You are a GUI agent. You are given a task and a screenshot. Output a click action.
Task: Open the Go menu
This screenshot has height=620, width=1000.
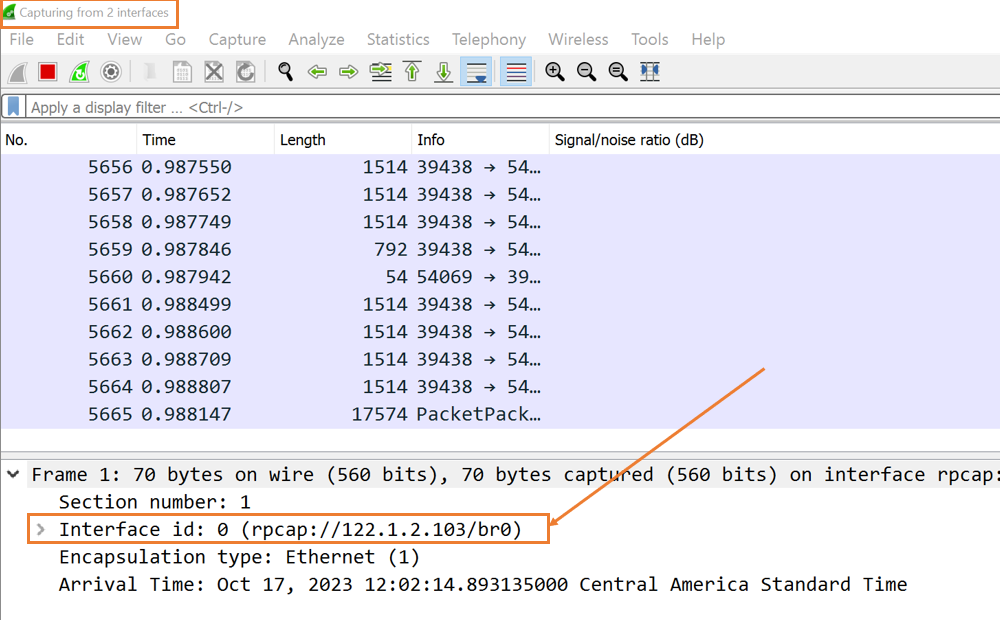175,40
